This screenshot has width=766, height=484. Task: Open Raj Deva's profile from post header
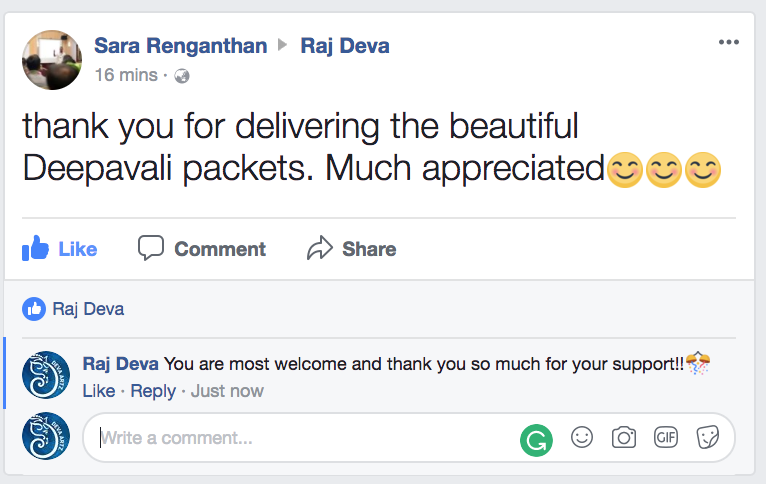pyautogui.click(x=343, y=46)
